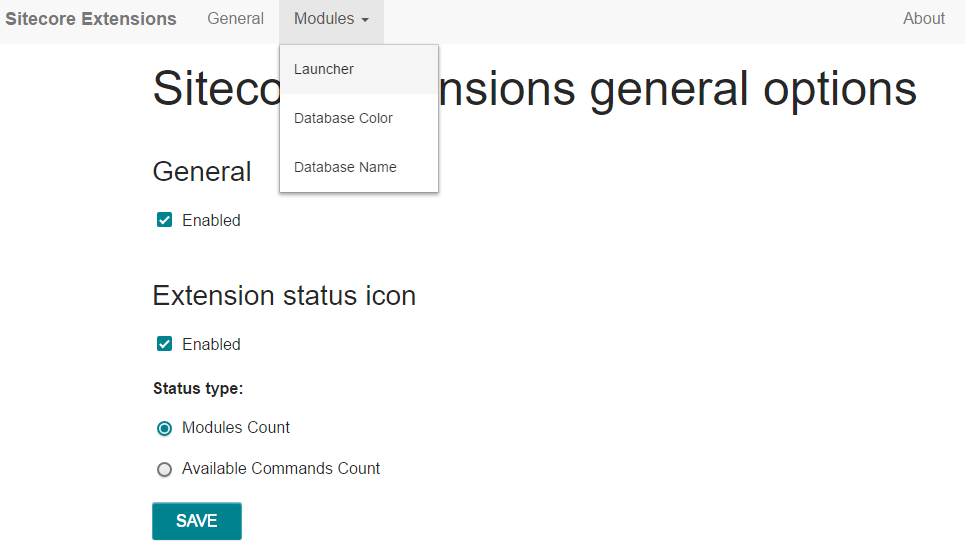Click the caret arrow beside Modules

[x=365, y=20]
